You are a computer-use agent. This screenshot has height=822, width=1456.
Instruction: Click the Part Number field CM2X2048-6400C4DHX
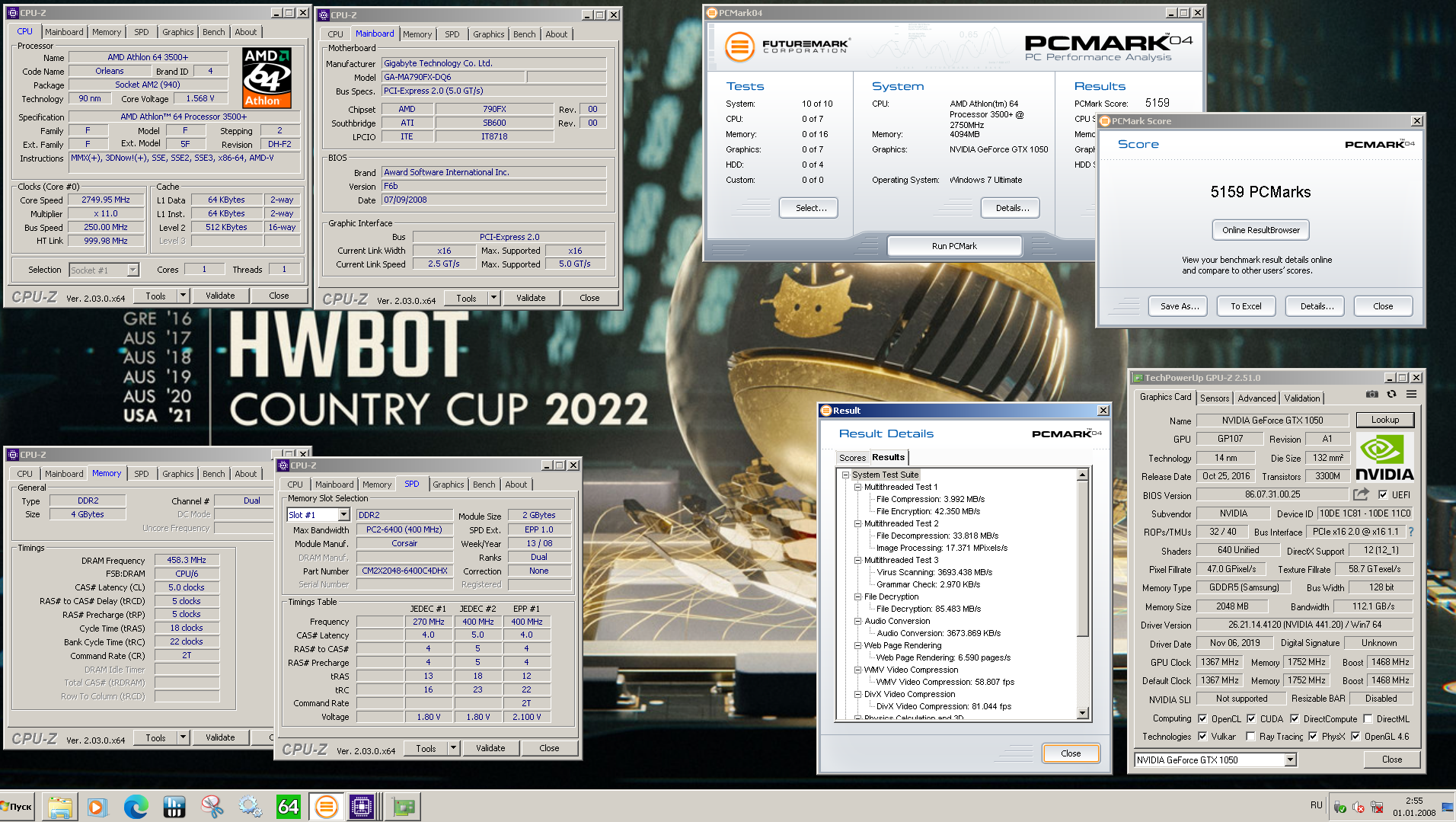tap(404, 571)
